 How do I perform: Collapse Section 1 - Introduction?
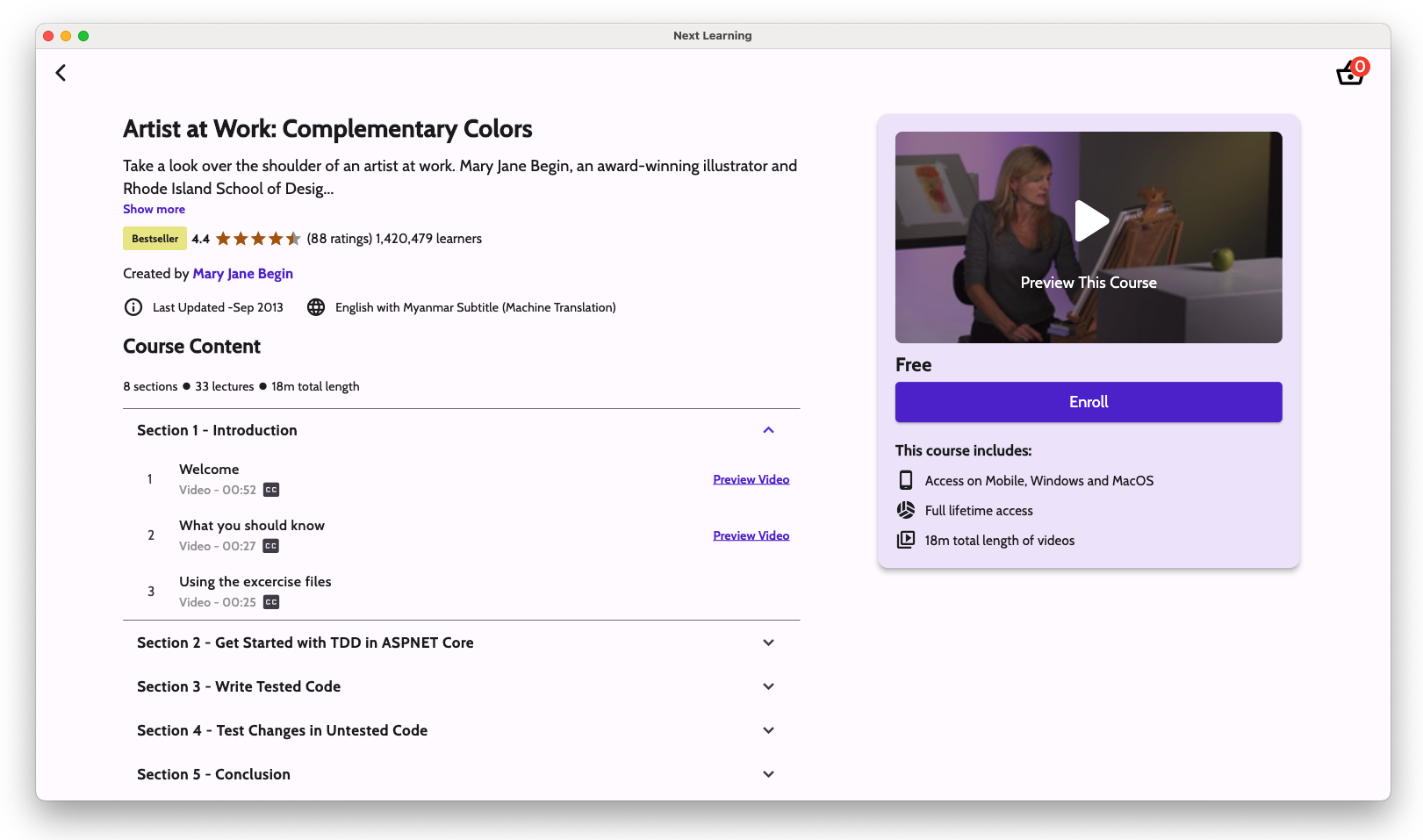click(x=768, y=430)
